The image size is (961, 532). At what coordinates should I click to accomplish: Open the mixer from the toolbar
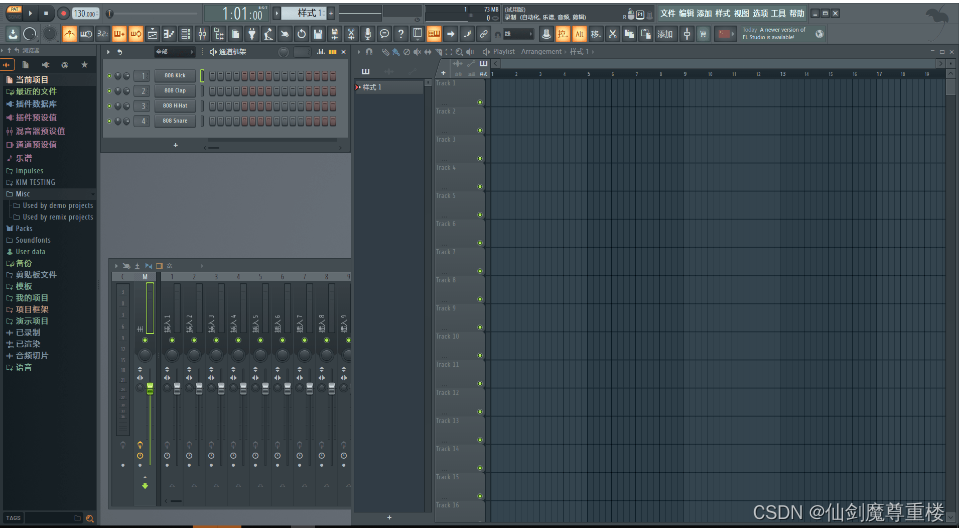(202, 34)
